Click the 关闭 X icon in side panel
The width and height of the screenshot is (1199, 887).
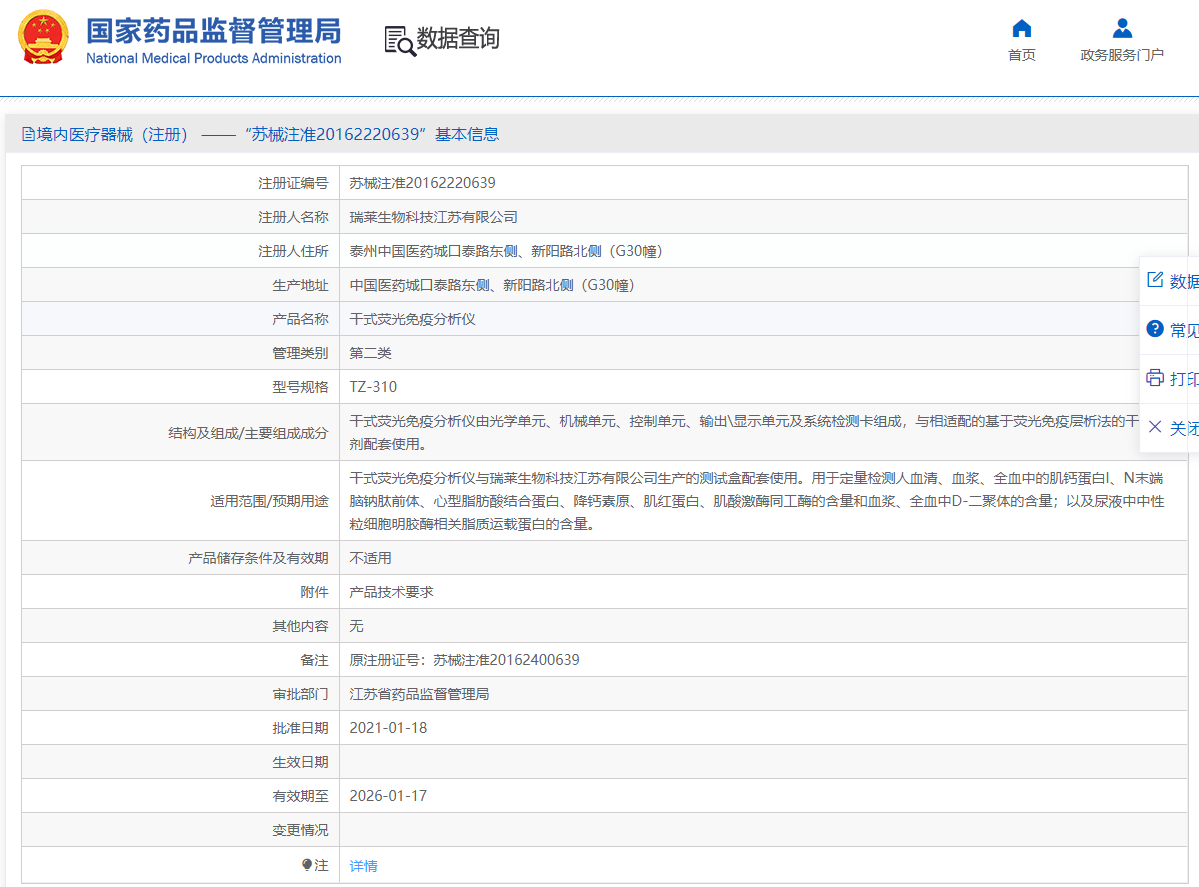pos(1155,428)
